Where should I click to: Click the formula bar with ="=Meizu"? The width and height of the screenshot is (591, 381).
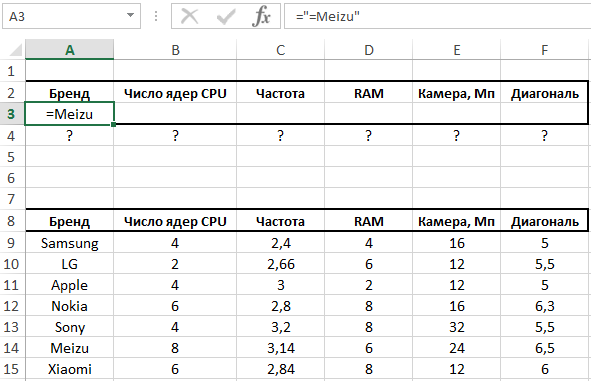437,16
